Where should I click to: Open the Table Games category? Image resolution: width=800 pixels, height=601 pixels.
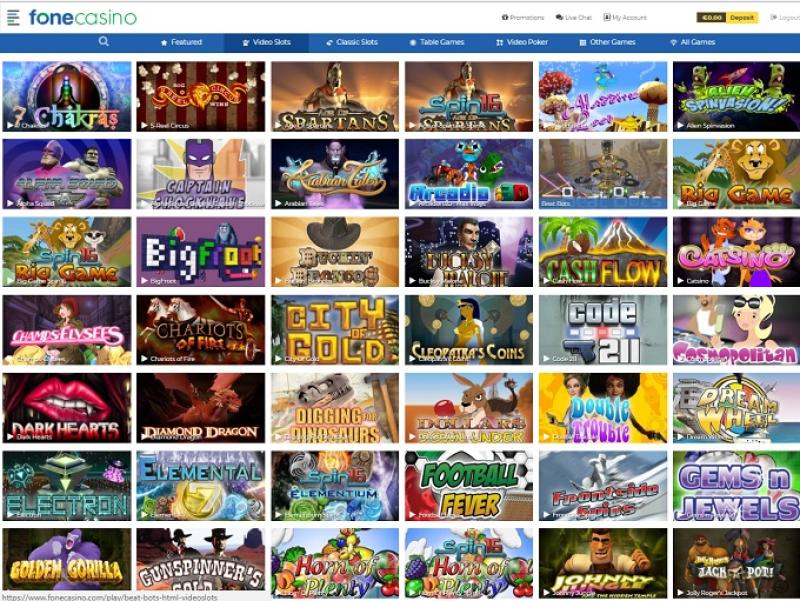(x=437, y=42)
